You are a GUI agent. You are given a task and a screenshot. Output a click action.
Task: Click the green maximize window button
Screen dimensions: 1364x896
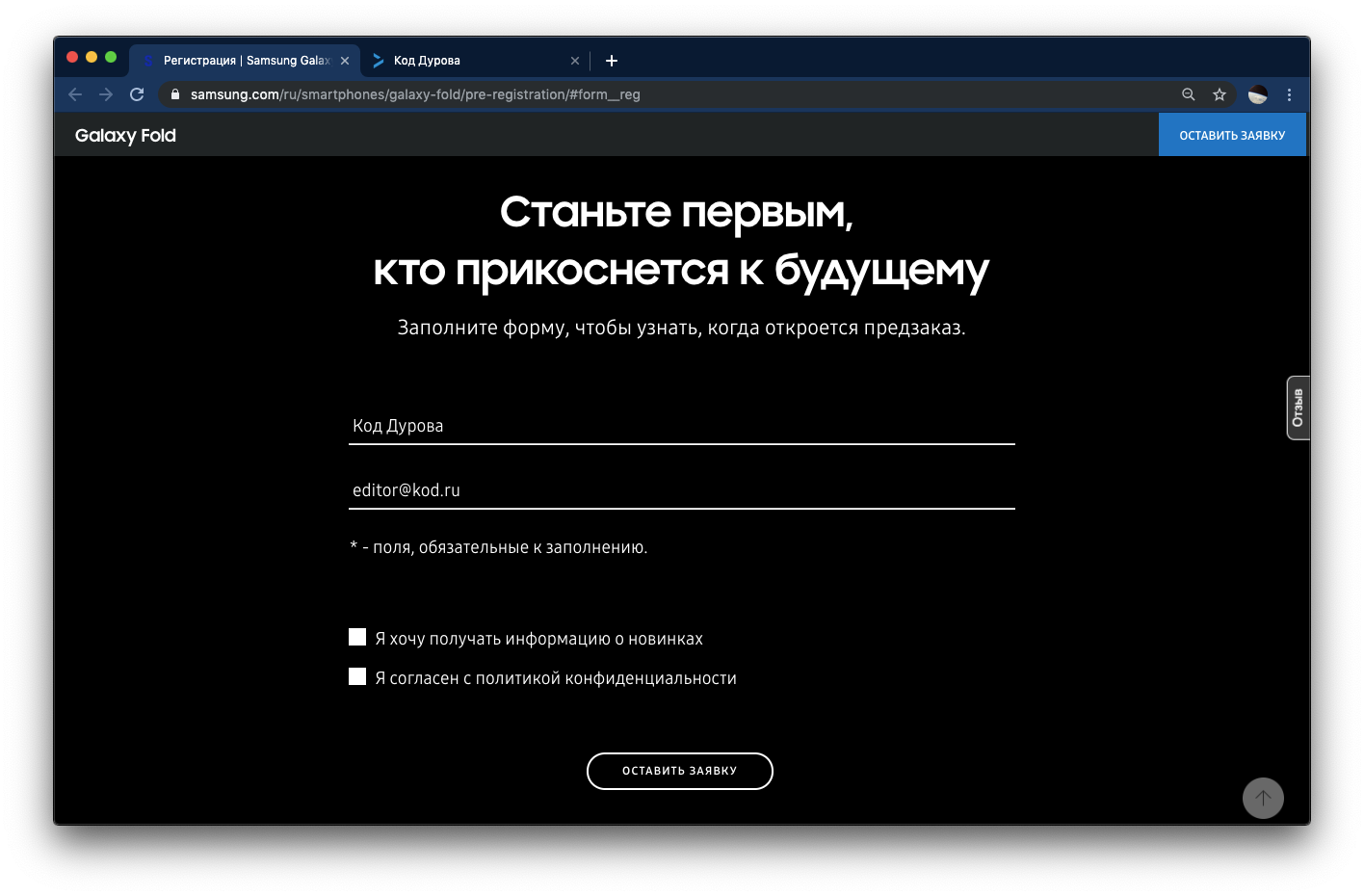point(111,57)
